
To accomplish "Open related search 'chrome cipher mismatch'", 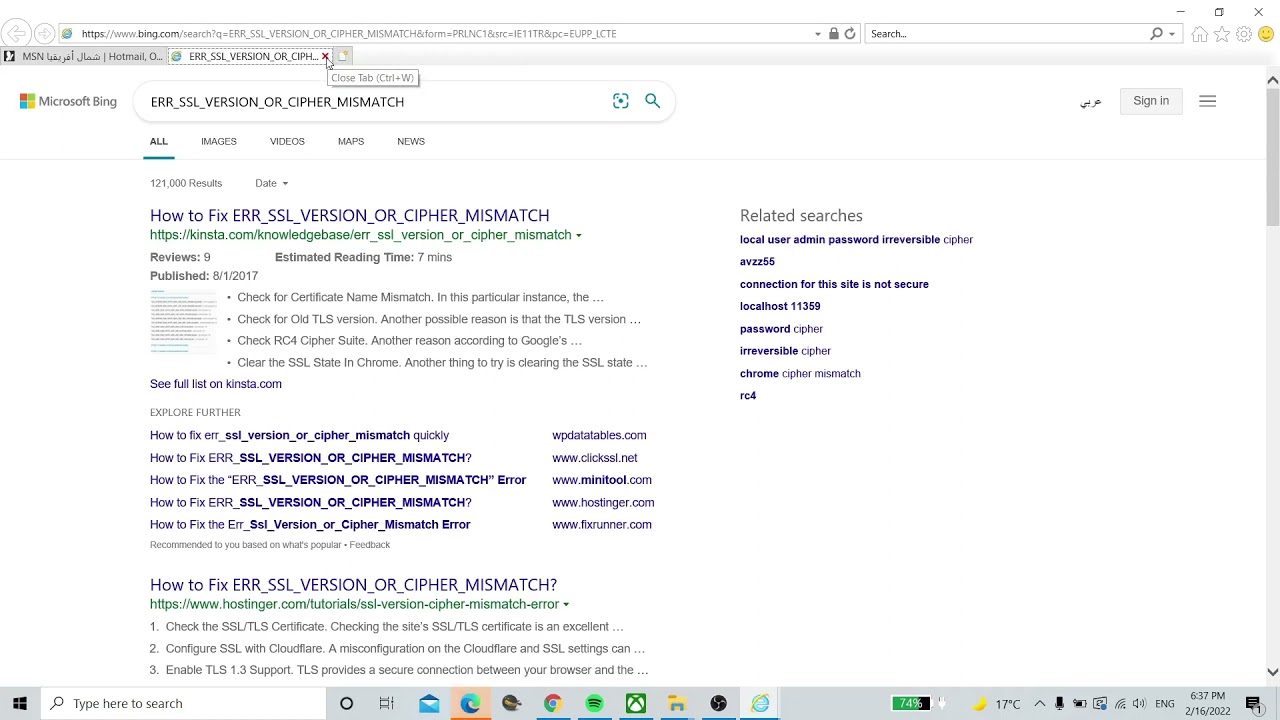I will (800, 373).
